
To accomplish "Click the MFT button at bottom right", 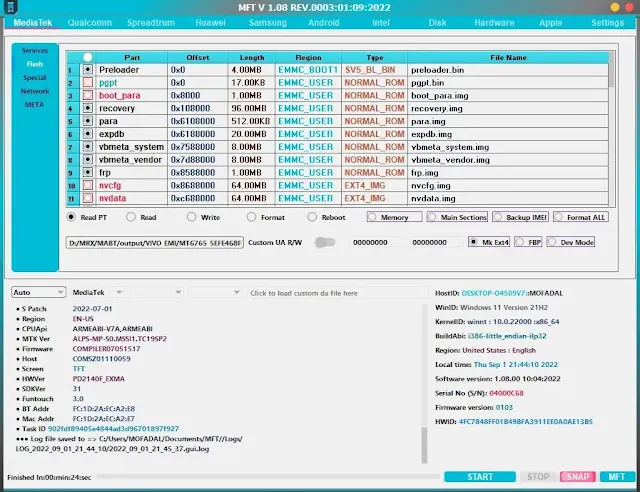I will pos(617,477).
